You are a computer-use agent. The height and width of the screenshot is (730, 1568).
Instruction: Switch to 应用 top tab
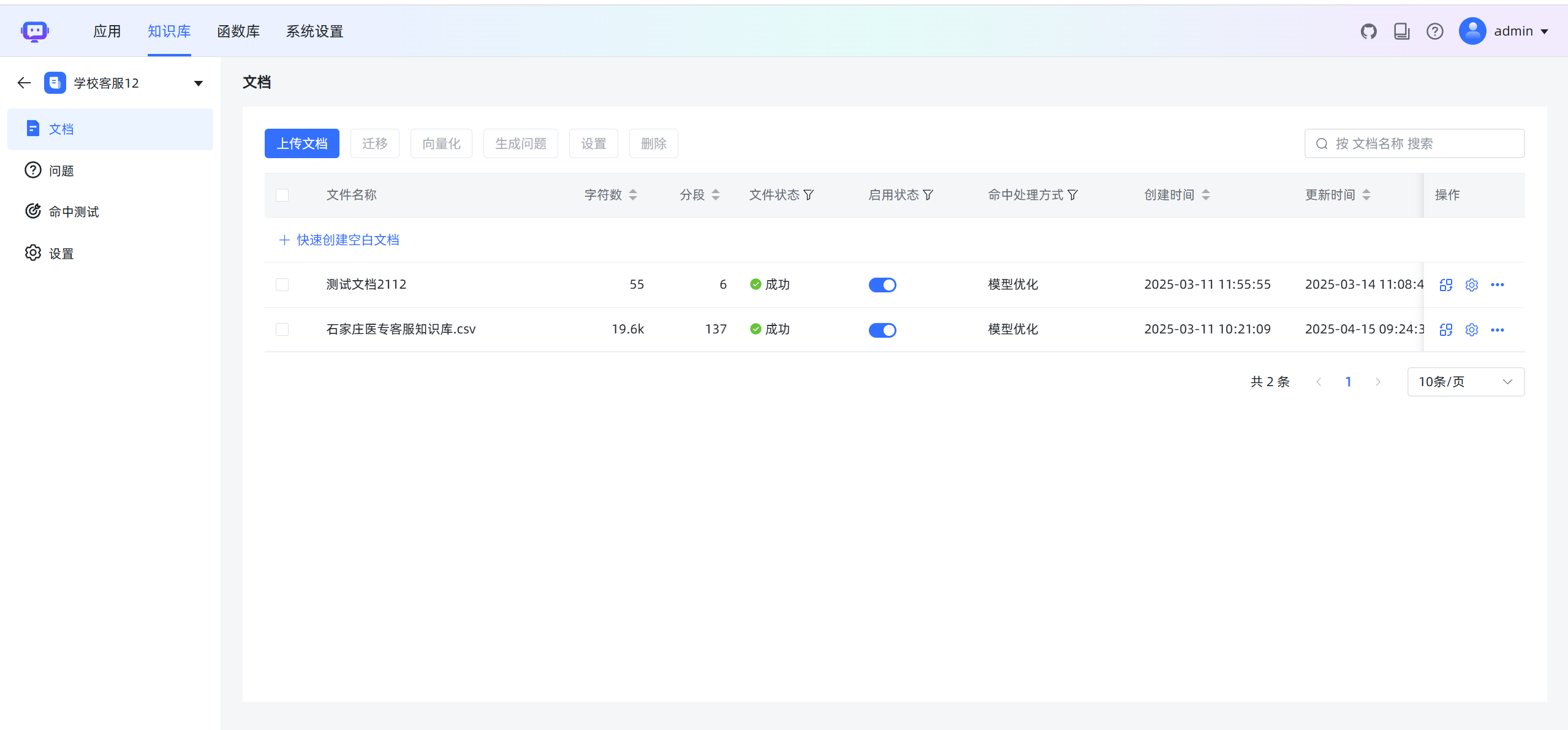(x=107, y=31)
